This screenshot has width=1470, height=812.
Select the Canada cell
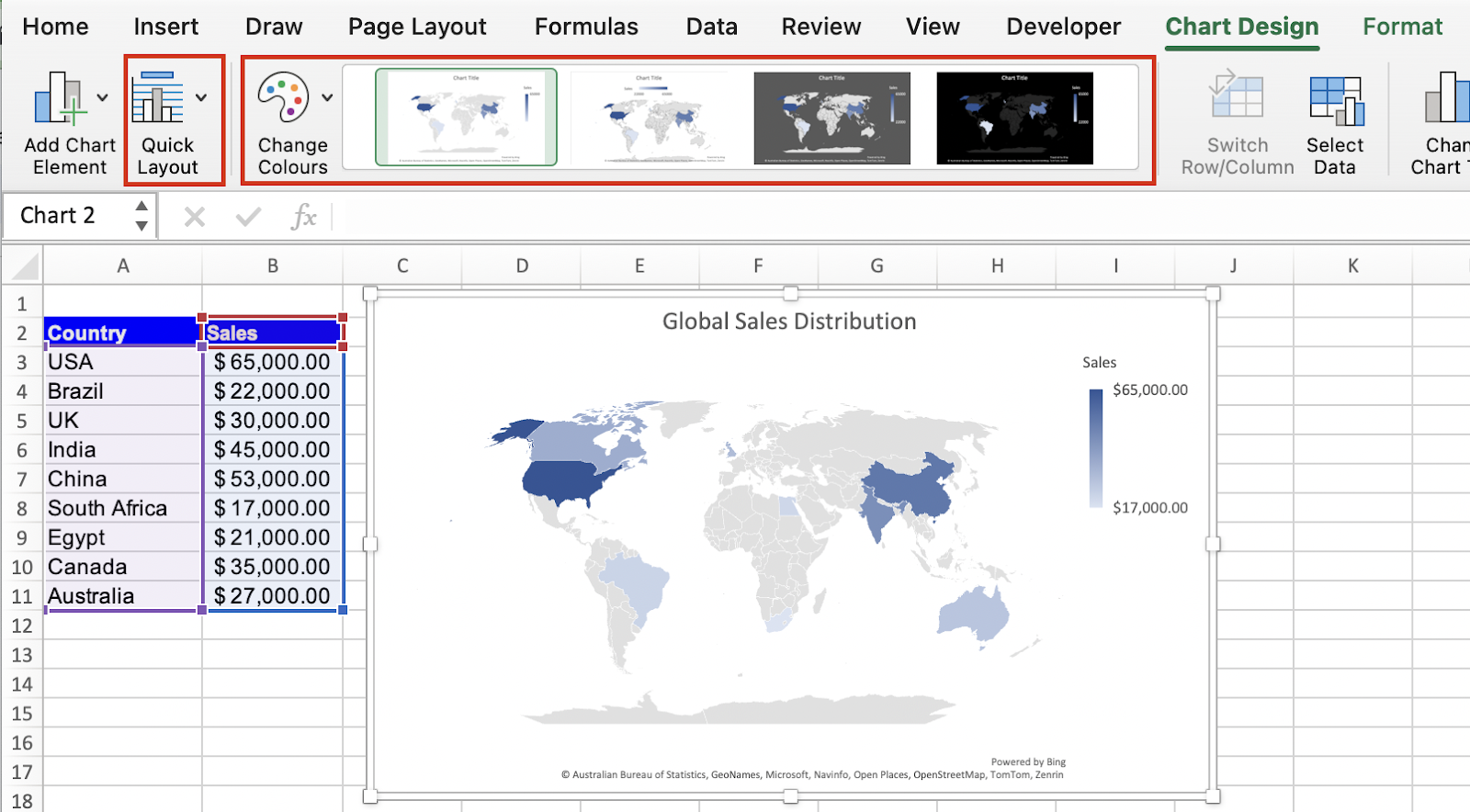point(123,567)
